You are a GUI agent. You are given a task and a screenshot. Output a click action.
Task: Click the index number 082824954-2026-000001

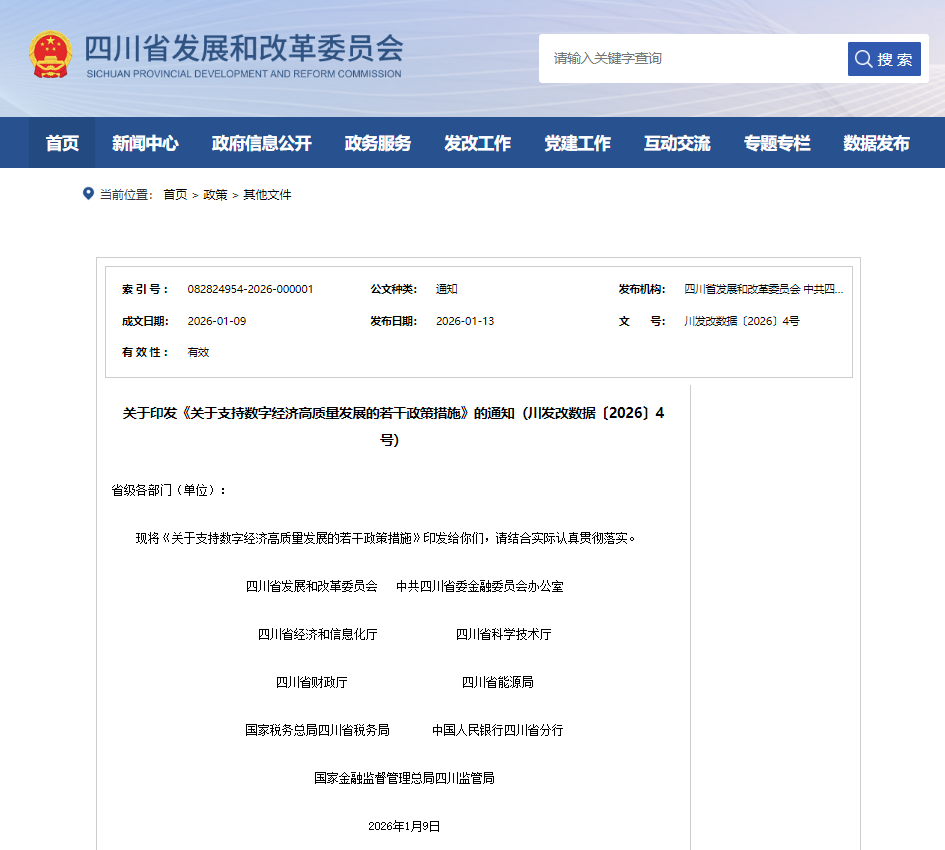coord(250,289)
